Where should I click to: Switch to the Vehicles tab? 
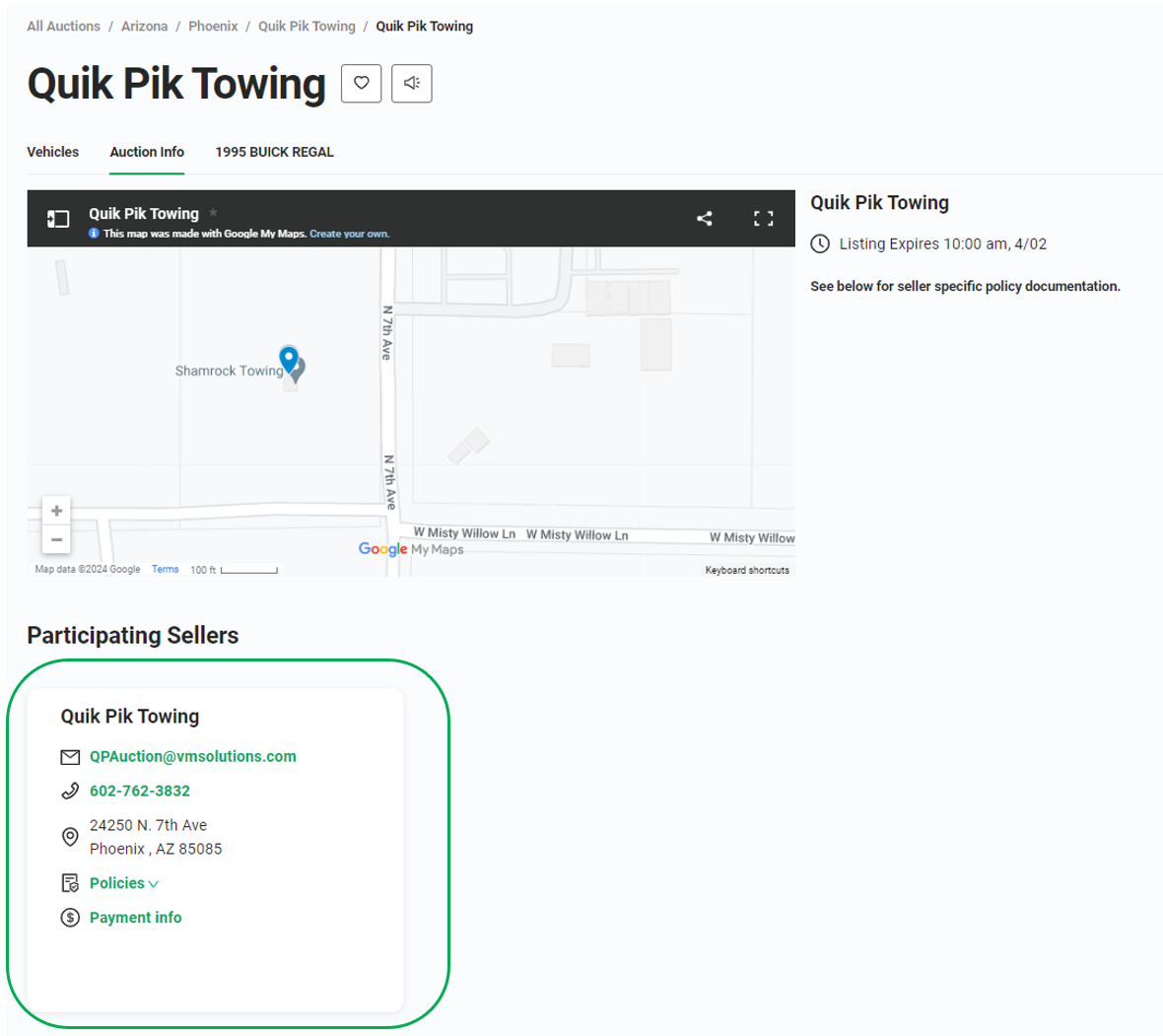coord(52,152)
